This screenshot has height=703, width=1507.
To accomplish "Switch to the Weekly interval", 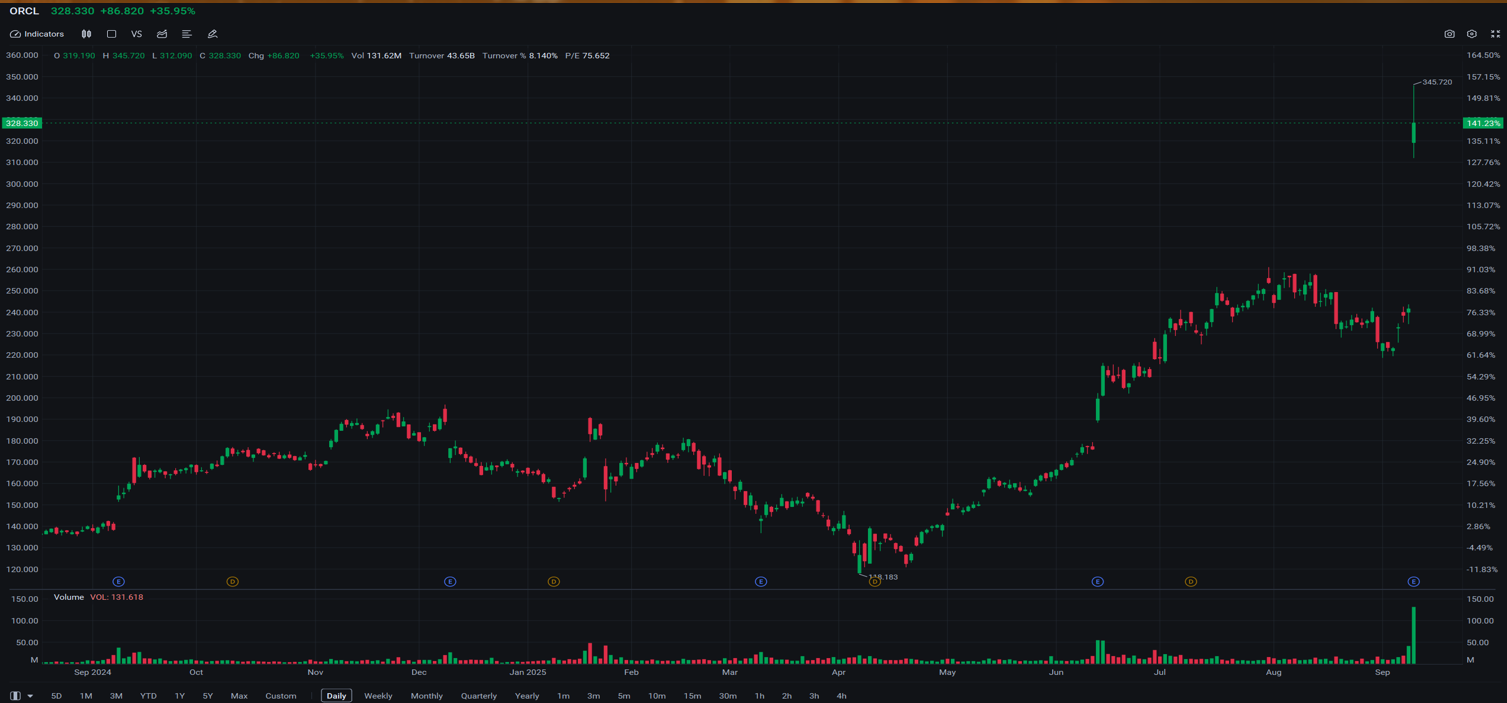I will click(x=378, y=696).
